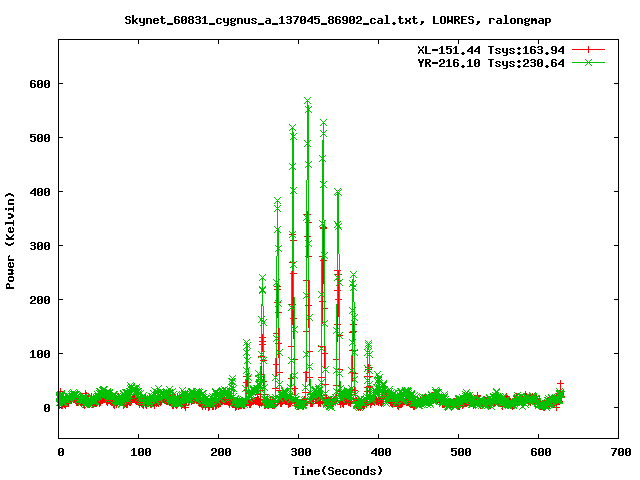This screenshot has height=480, width=640.
Task: Click x-axis tick label 100
Action: [x=141, y=452]
